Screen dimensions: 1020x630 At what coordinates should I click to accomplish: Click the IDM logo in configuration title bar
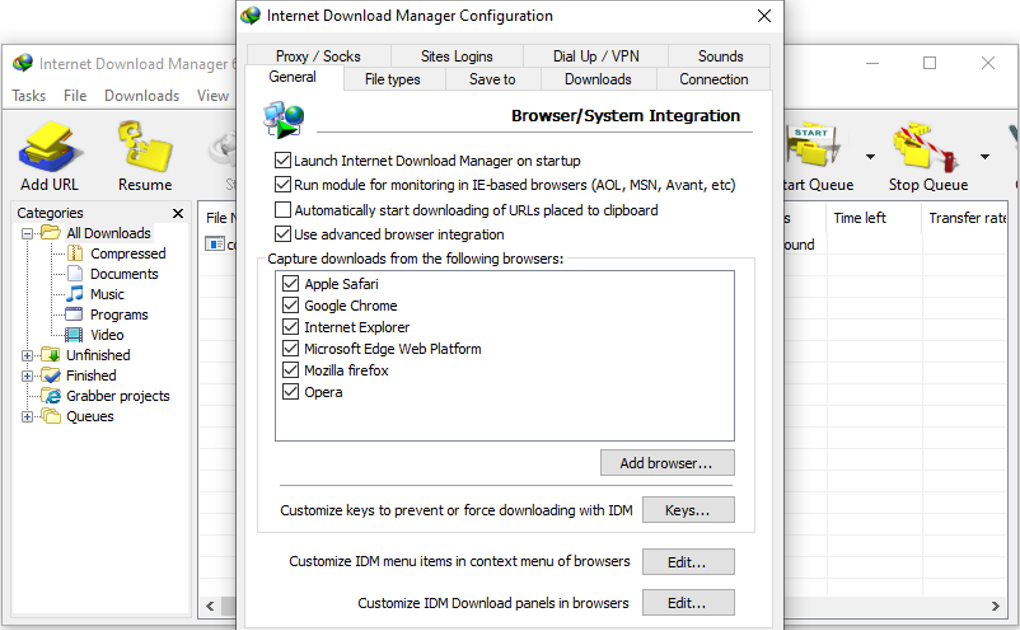pos(250,16)
